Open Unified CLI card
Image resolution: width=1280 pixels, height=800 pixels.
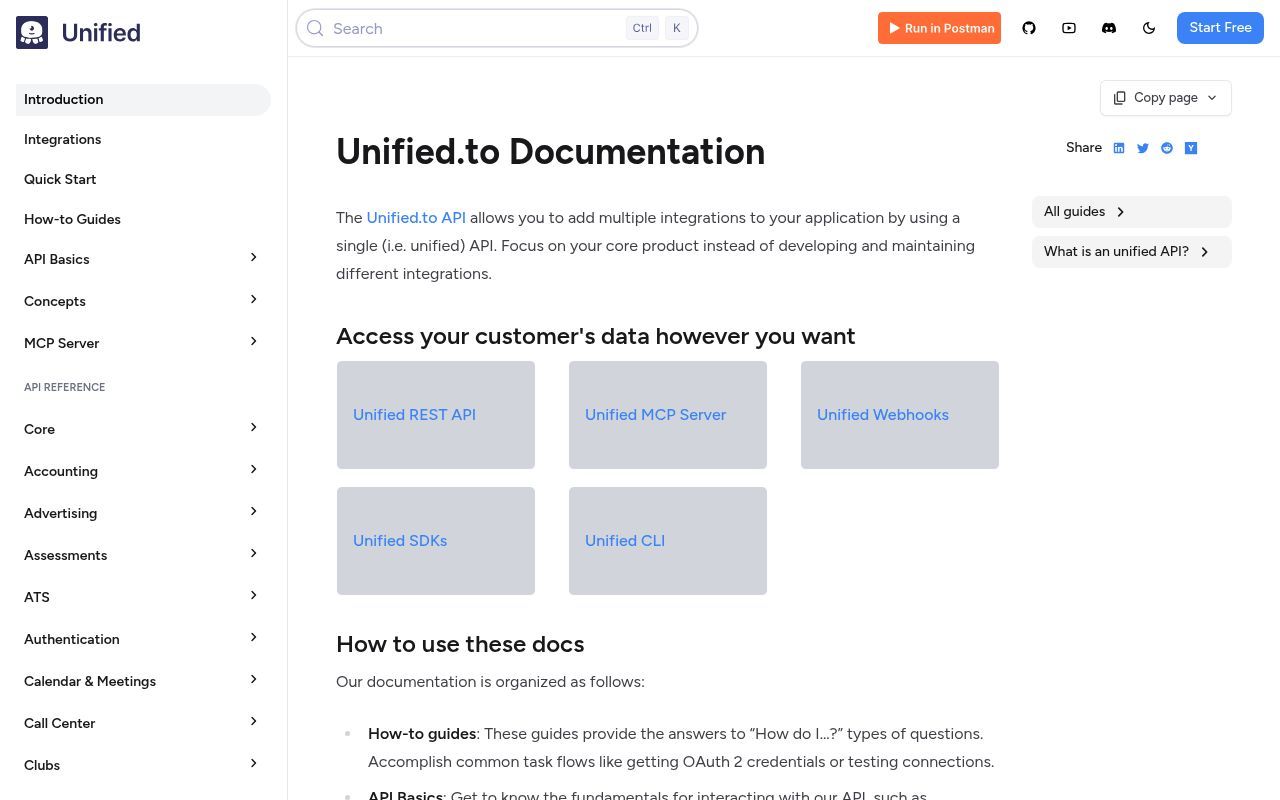coord(668,541)
